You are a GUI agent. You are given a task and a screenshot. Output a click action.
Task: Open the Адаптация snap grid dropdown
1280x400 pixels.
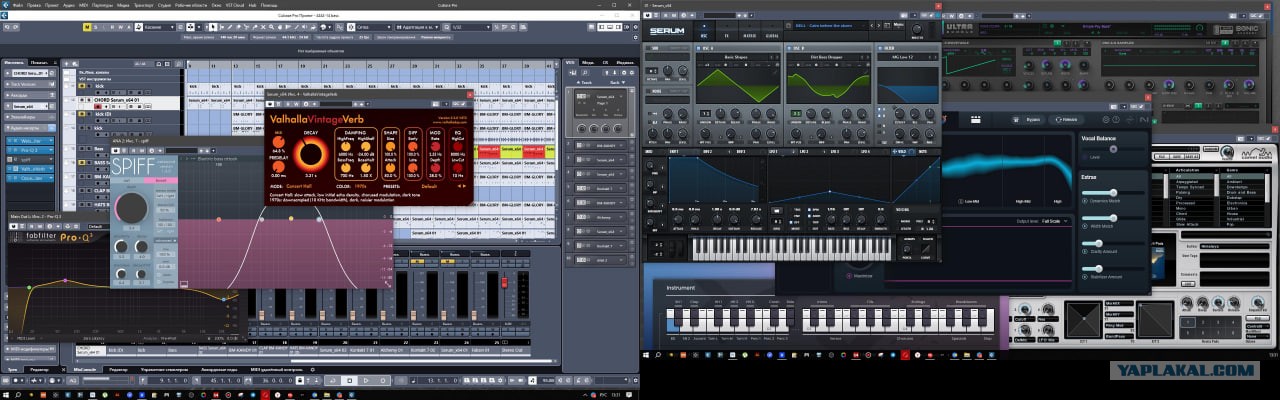pyautogui.click(x=419, y=27)
